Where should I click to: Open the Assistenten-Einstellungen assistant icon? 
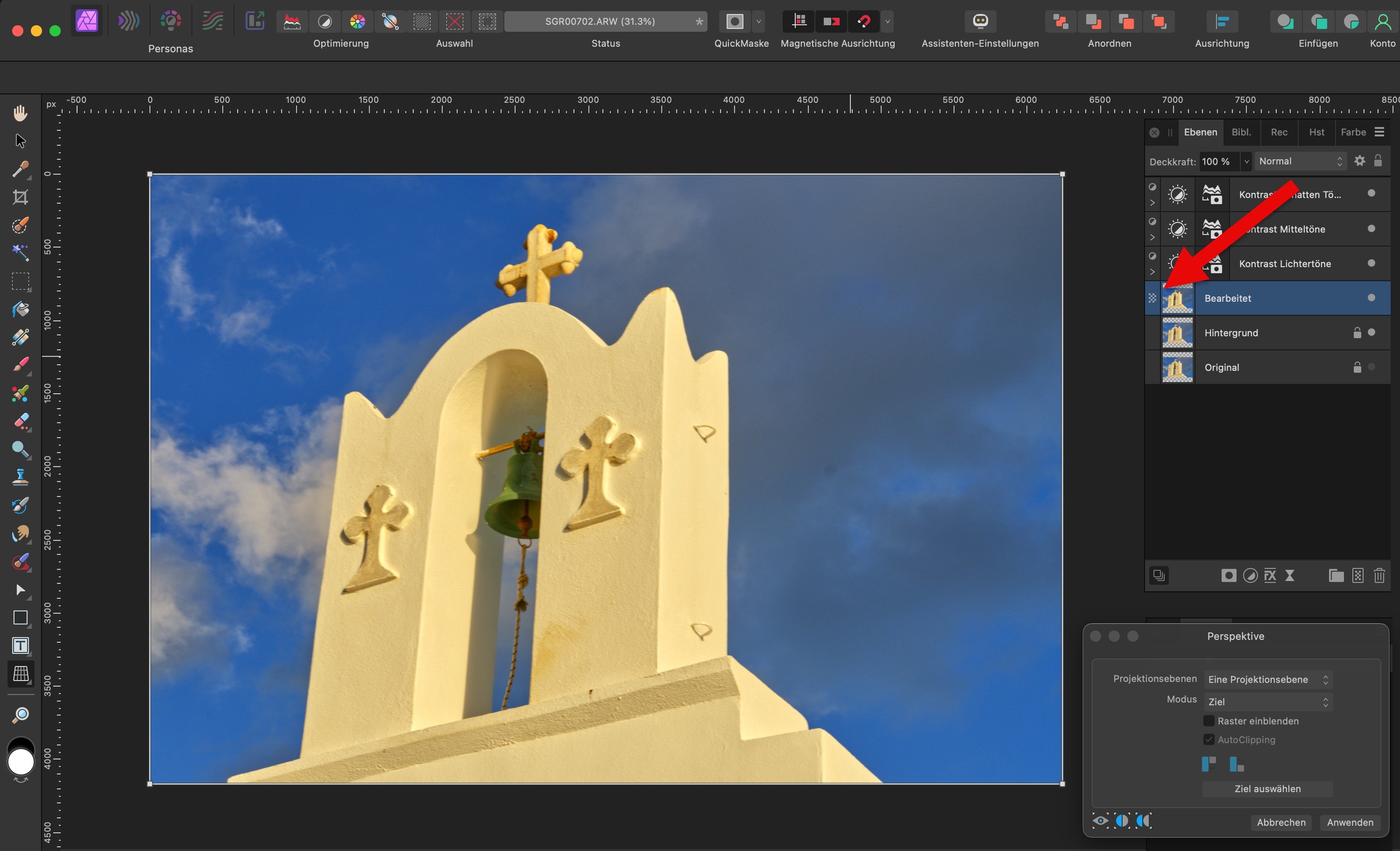click(980, 21)
